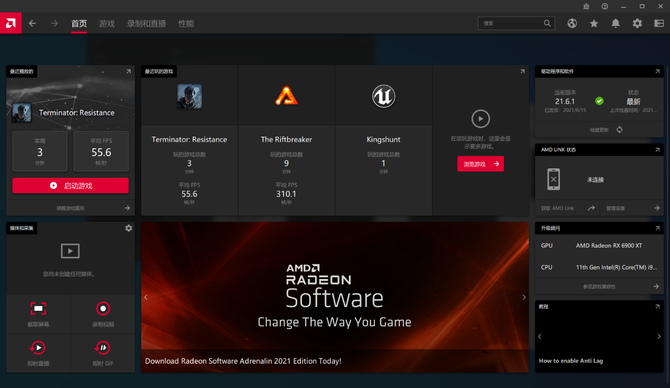Open the 录制和直播 tab
Viewport: 670px width, 388px height.
pos(146,24)
